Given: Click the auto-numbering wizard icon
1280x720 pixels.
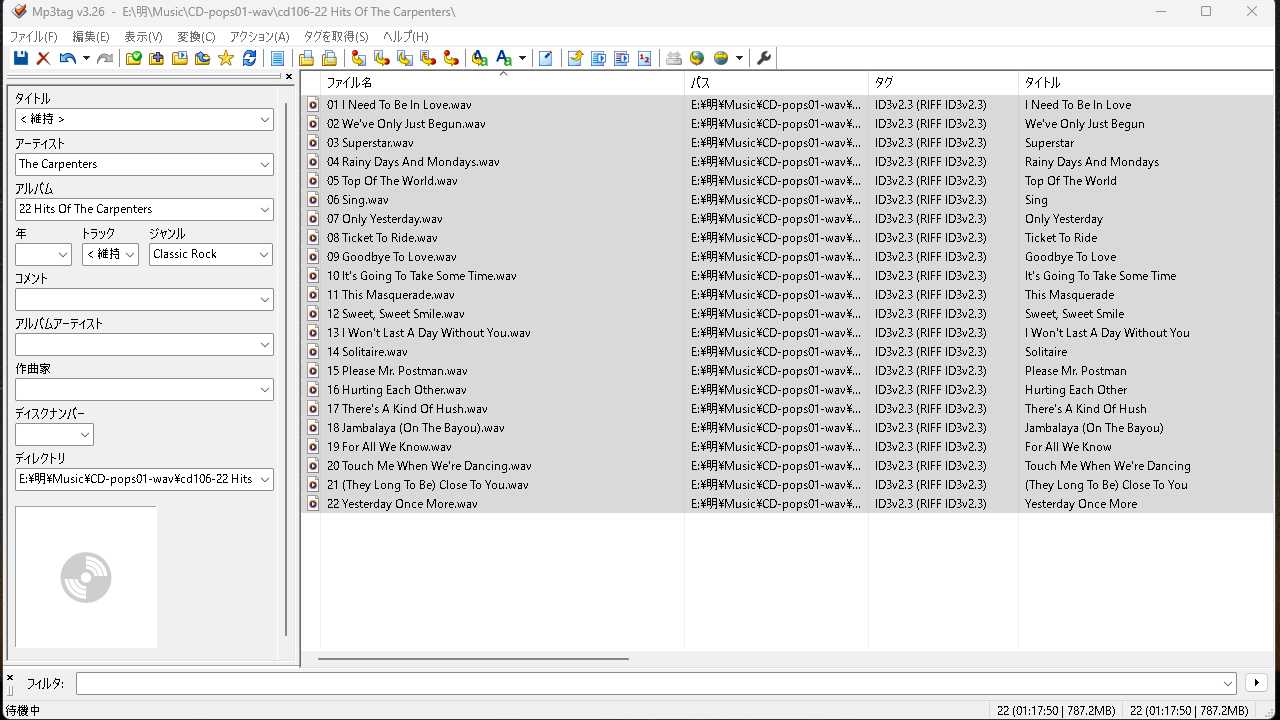Looking at the screenshot, I should pos(644,58).
